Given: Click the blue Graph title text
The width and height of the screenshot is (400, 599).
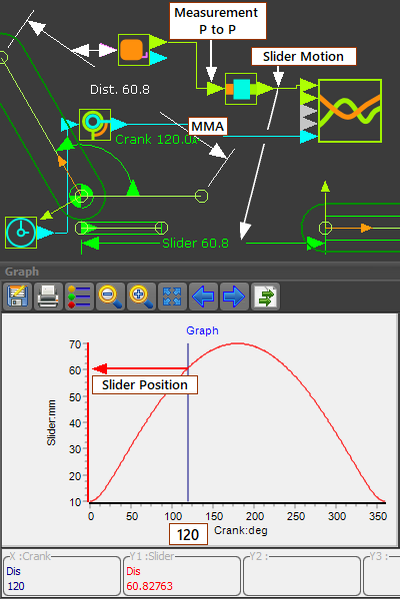Looking at the screenshot, I should click(x=202, y=330).
